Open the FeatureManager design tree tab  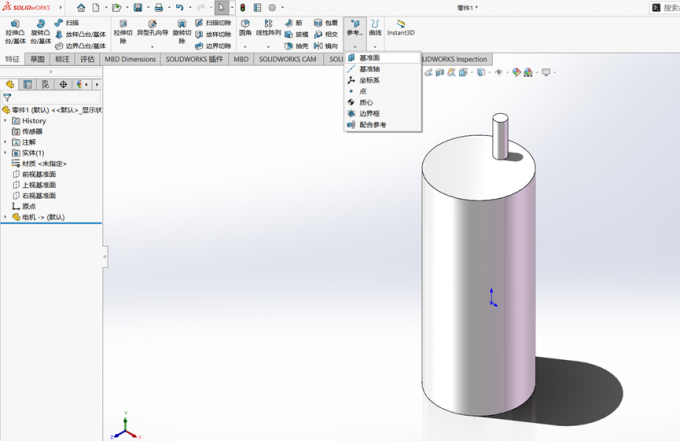coord(10,85)
